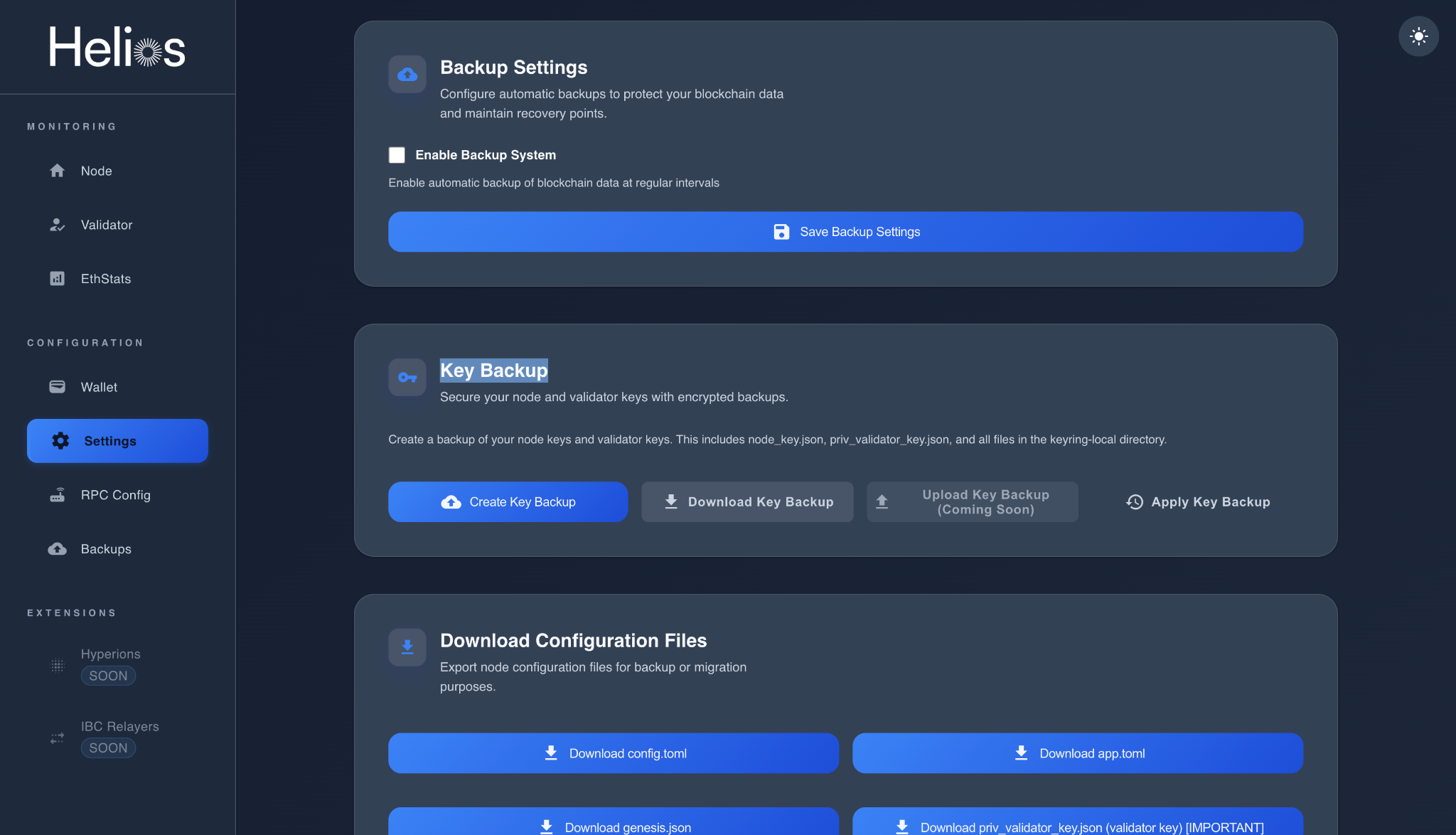Click the download icon above Download Configuration Files
The width and height of the screenshot is (1456, 835).
click(407, 647)
